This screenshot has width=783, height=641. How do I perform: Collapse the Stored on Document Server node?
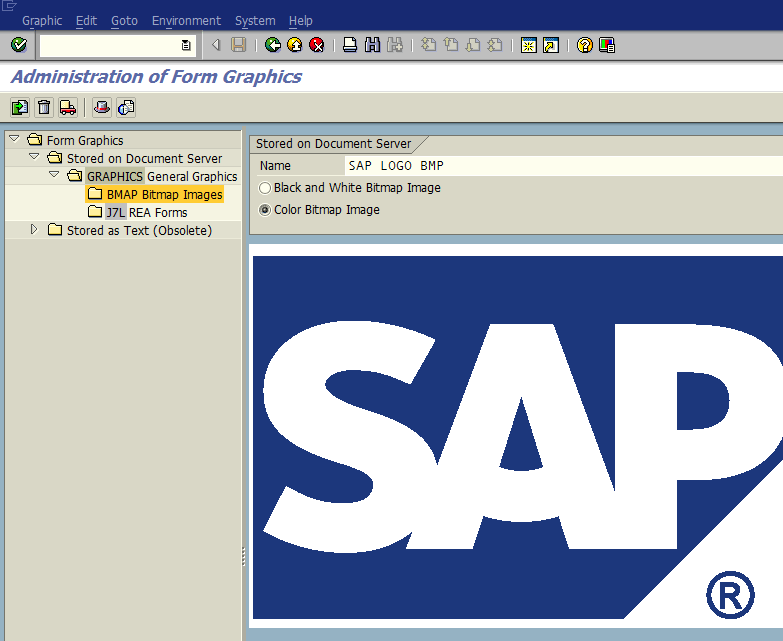(x=34, y=157)
